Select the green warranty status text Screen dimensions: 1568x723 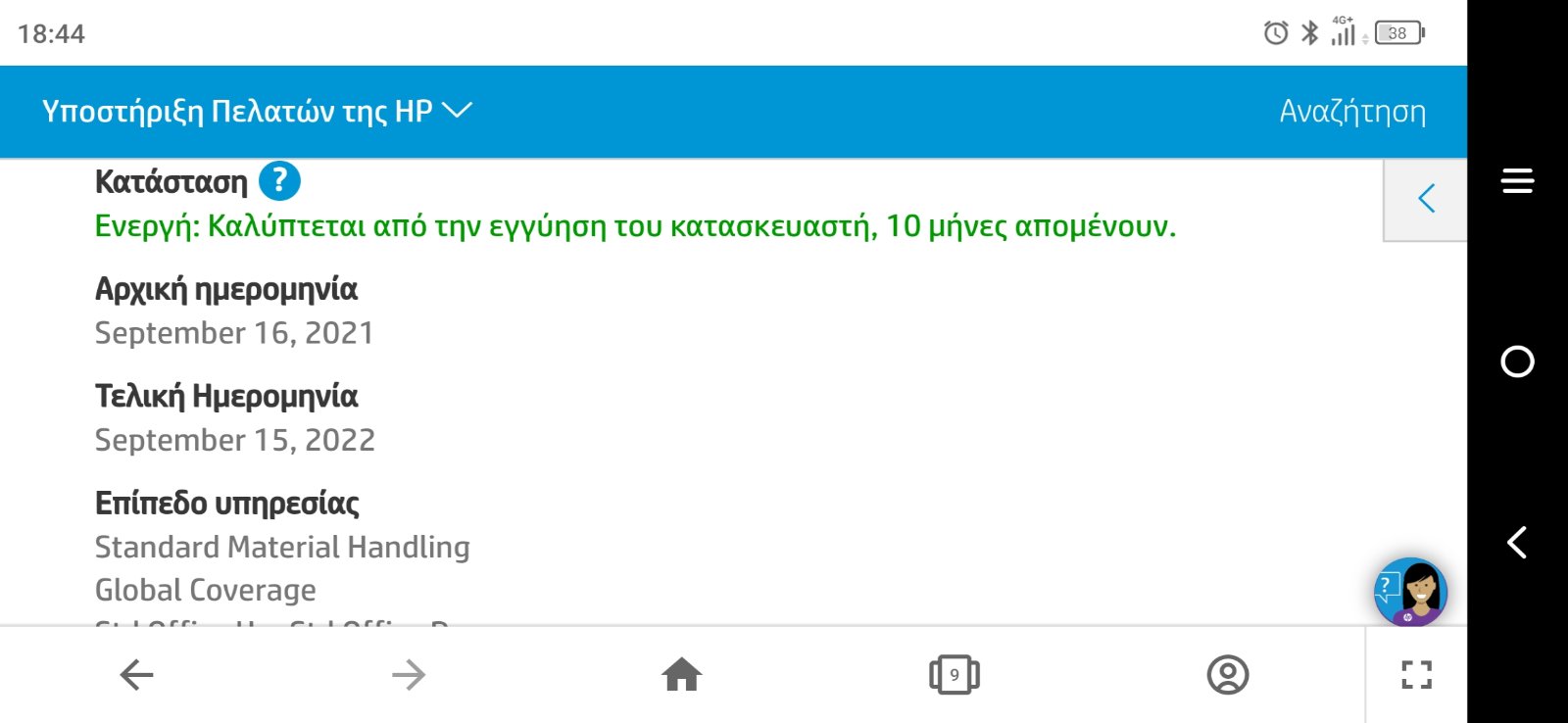point(635,226)
